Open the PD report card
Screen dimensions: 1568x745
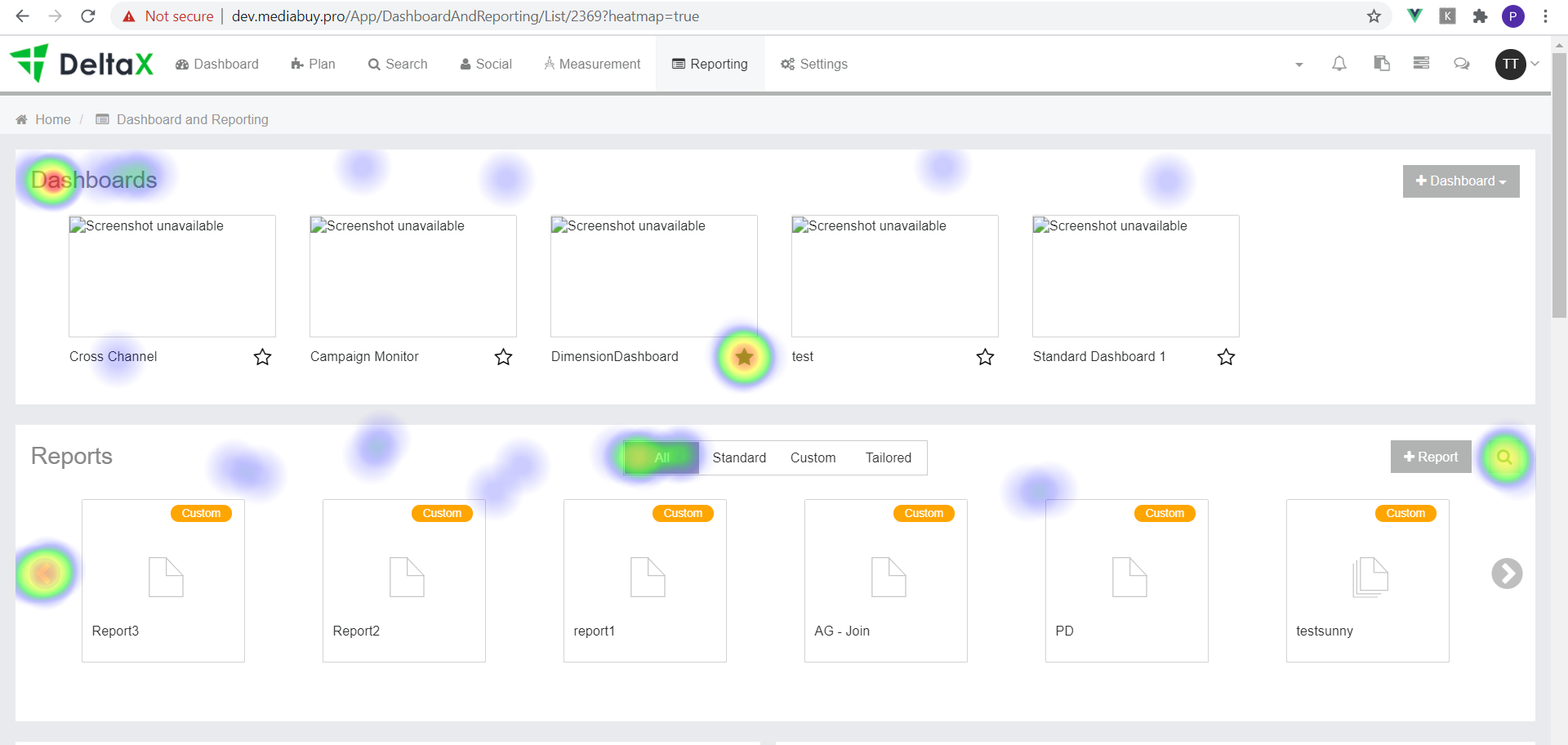click(1127, 581)
